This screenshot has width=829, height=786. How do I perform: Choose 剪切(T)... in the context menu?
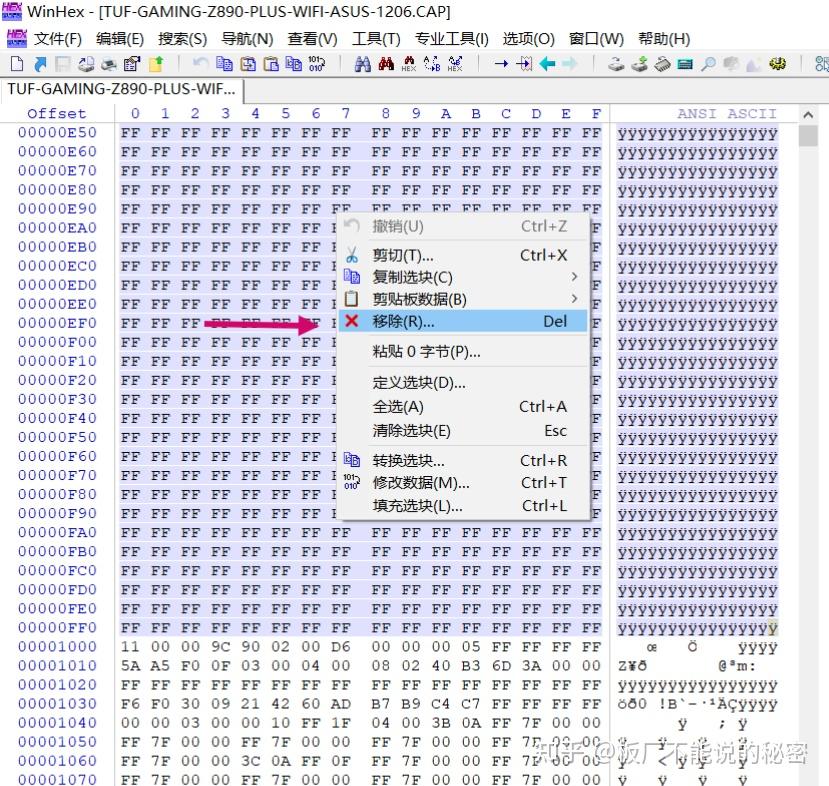pyautogui.click(x=464, y=255)
